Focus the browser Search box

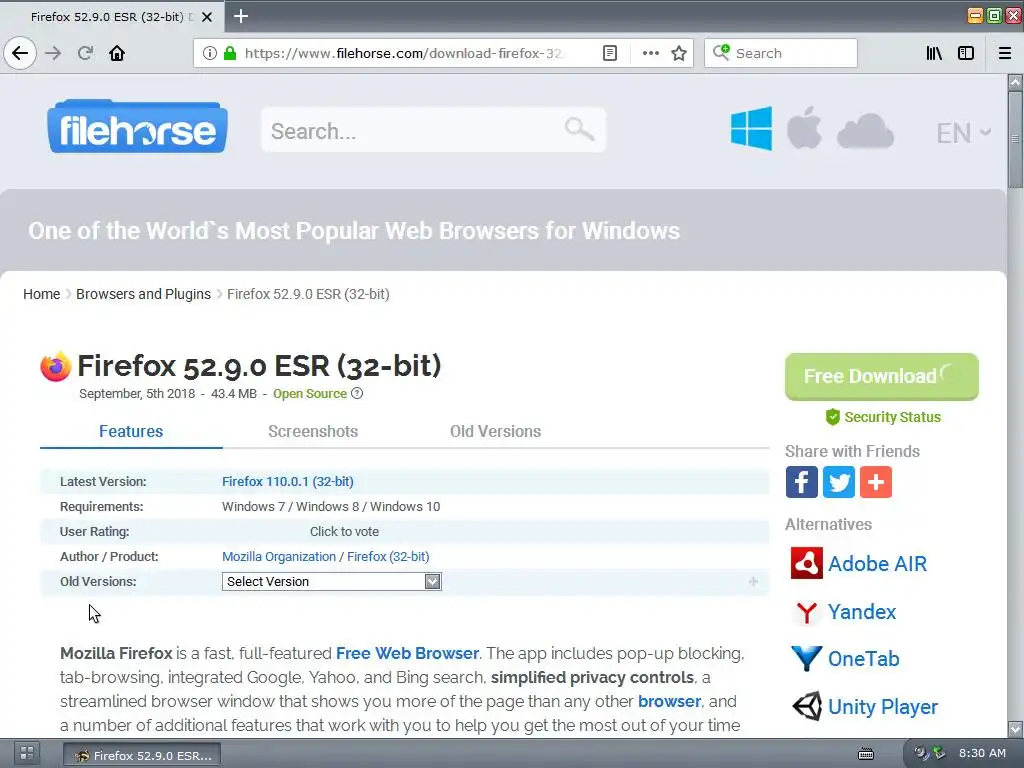(780, 53)
